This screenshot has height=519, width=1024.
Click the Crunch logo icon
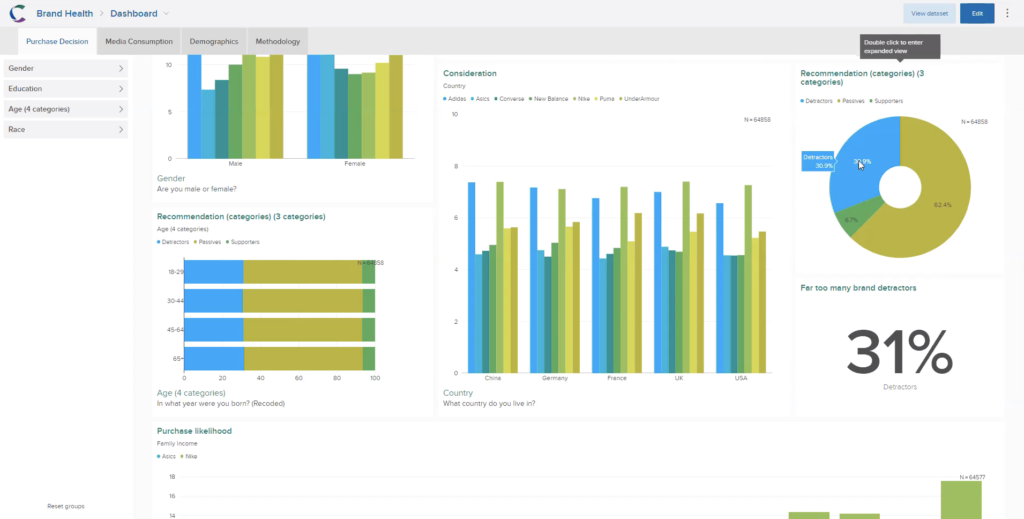(x=18, y=13)
